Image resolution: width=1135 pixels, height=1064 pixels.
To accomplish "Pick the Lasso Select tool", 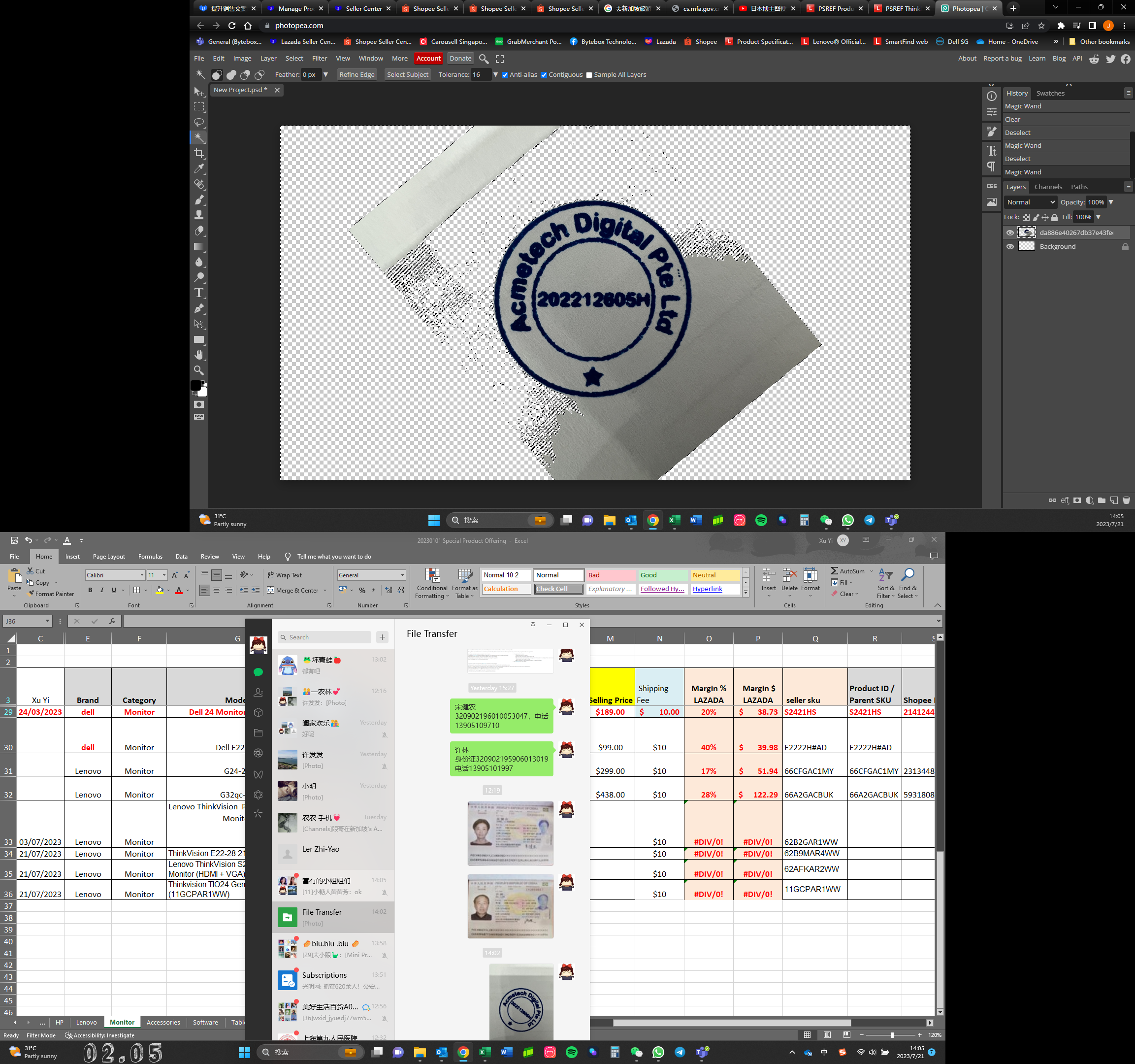I will coord(198,122).
